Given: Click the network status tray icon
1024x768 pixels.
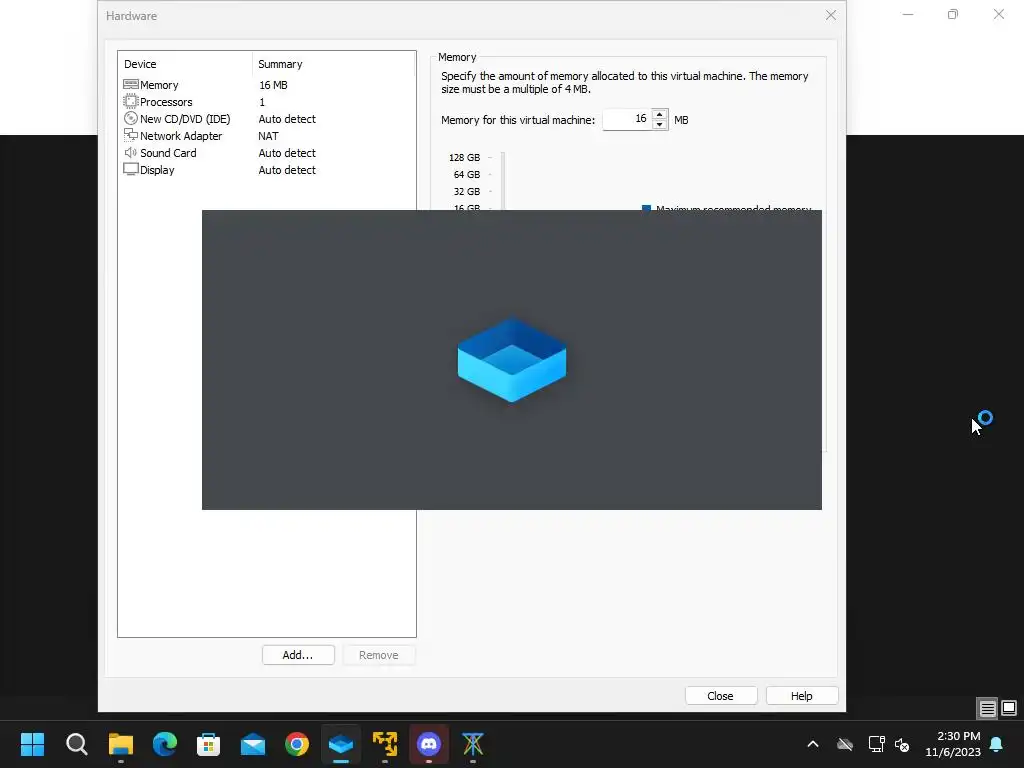Looking at the screenshot, I should coord(876,744).
